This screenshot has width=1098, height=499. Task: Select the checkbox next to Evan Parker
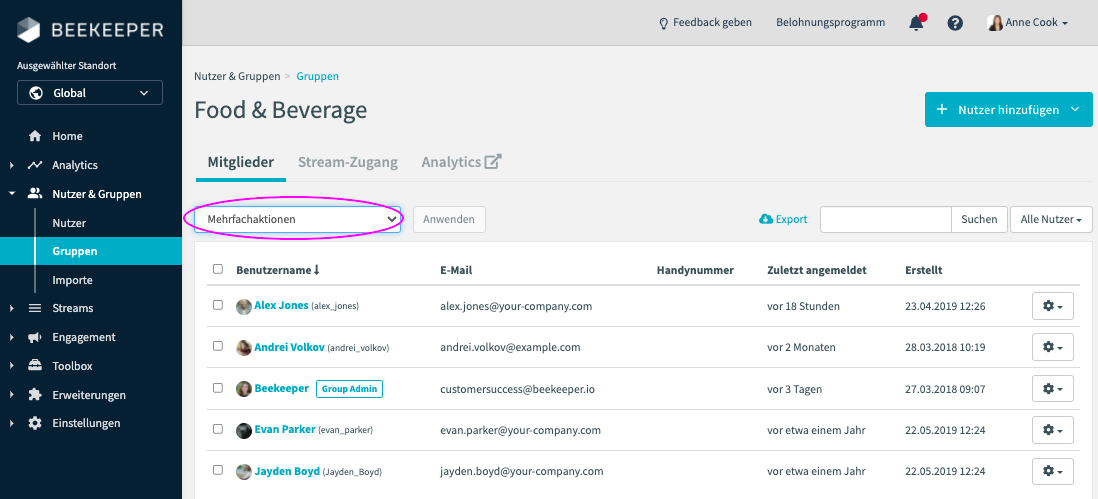point(218,429)
